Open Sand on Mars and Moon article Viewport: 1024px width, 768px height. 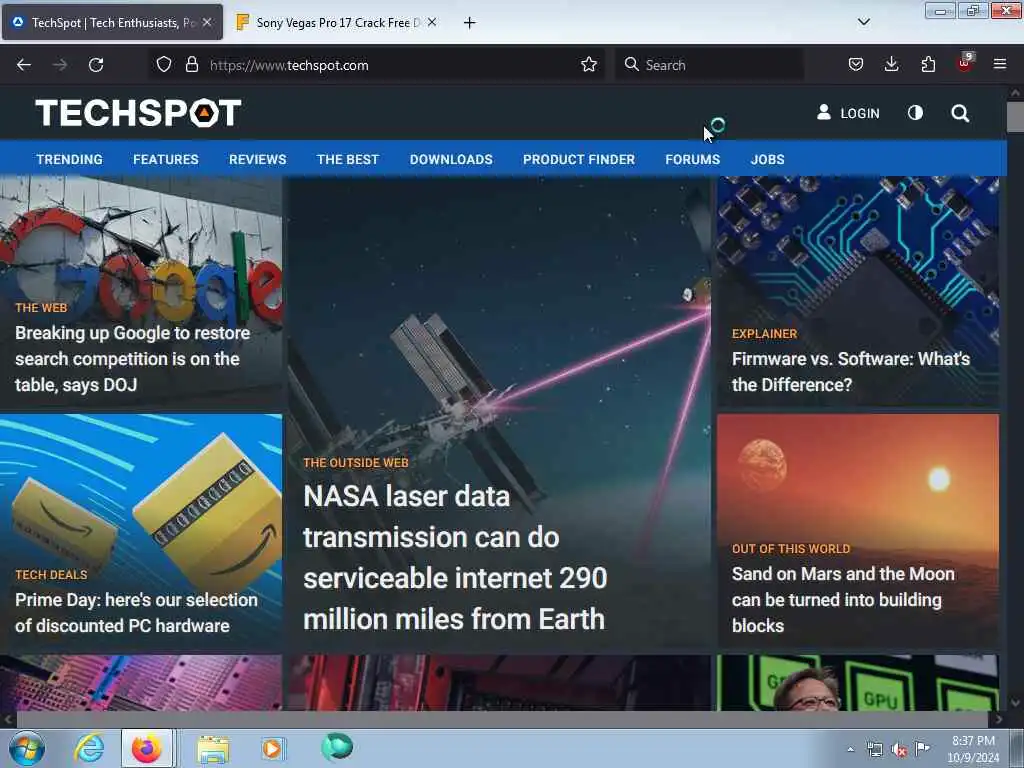pyautogui.click(x=843, y=600)
